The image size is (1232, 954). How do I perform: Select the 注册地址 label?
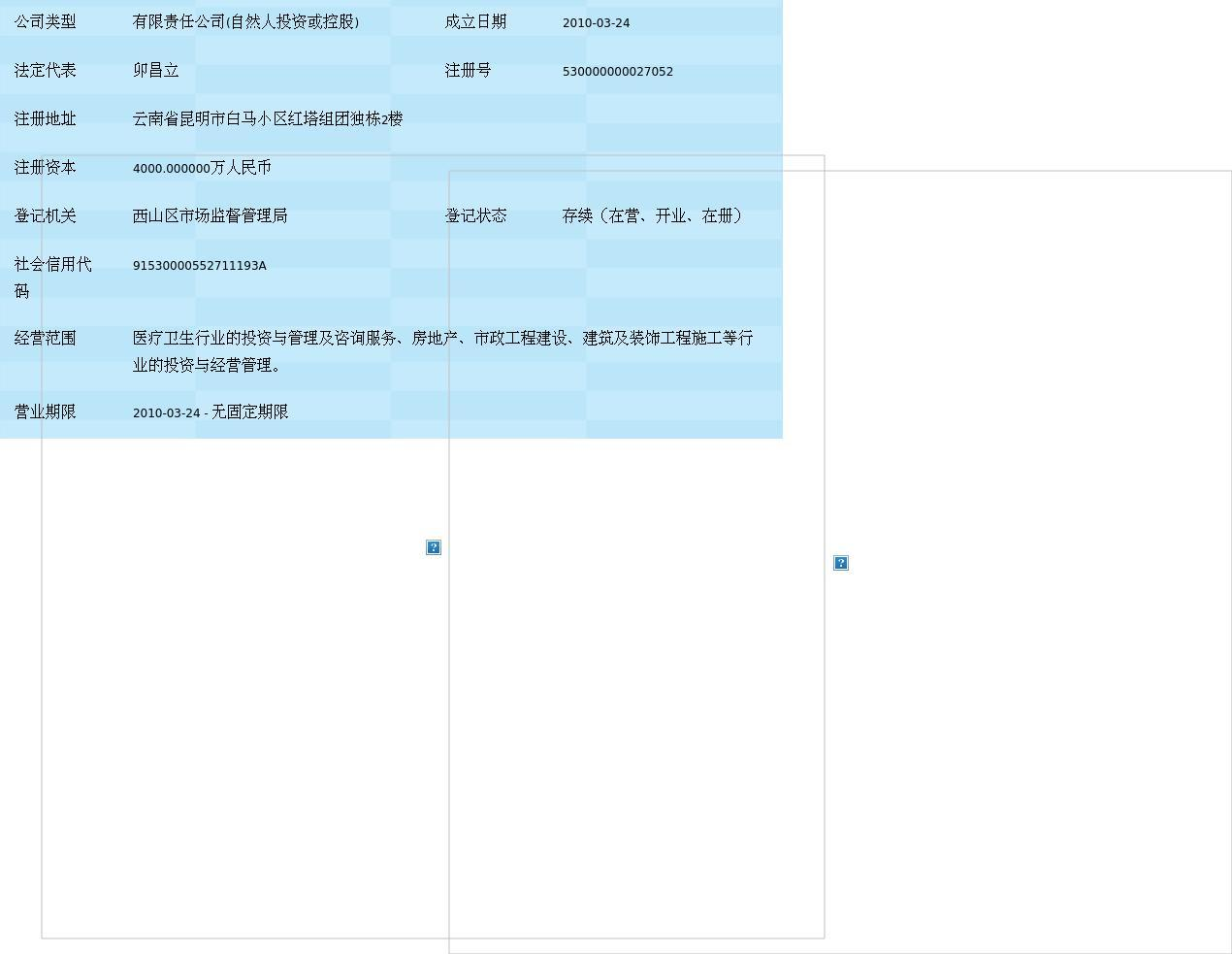(46, 118)
